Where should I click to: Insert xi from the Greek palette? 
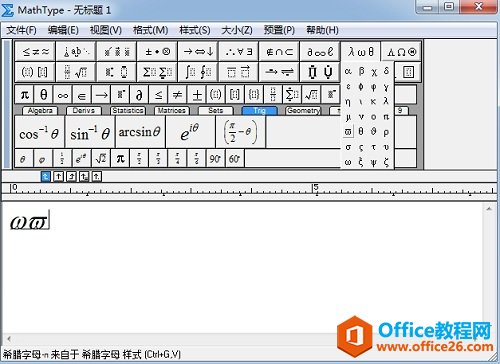[361, 162]
